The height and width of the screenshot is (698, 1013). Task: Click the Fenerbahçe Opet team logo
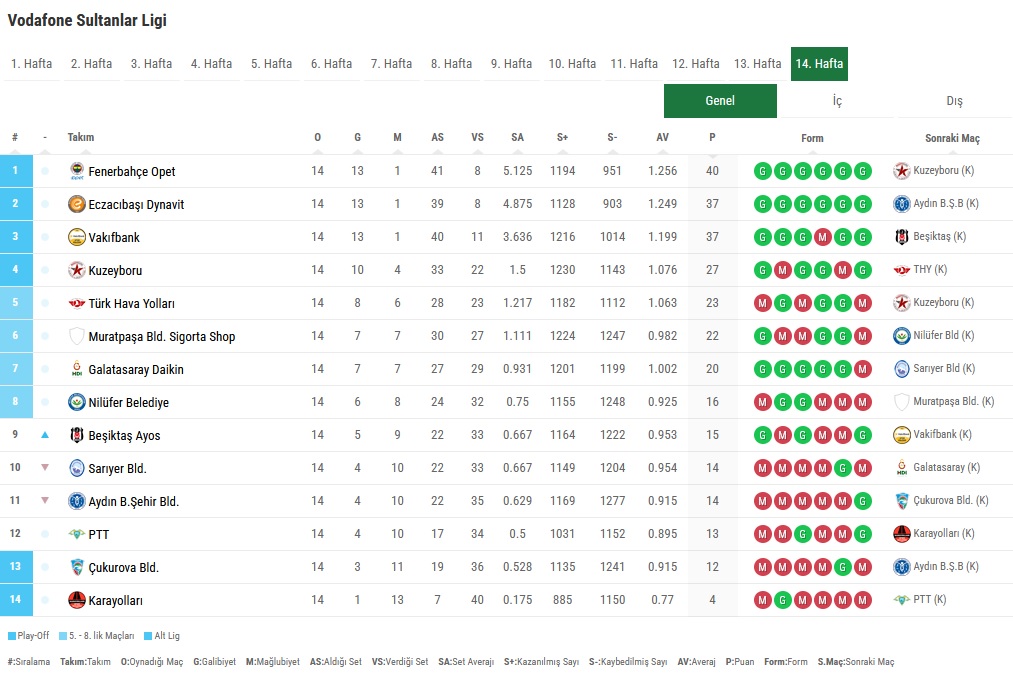77,171
